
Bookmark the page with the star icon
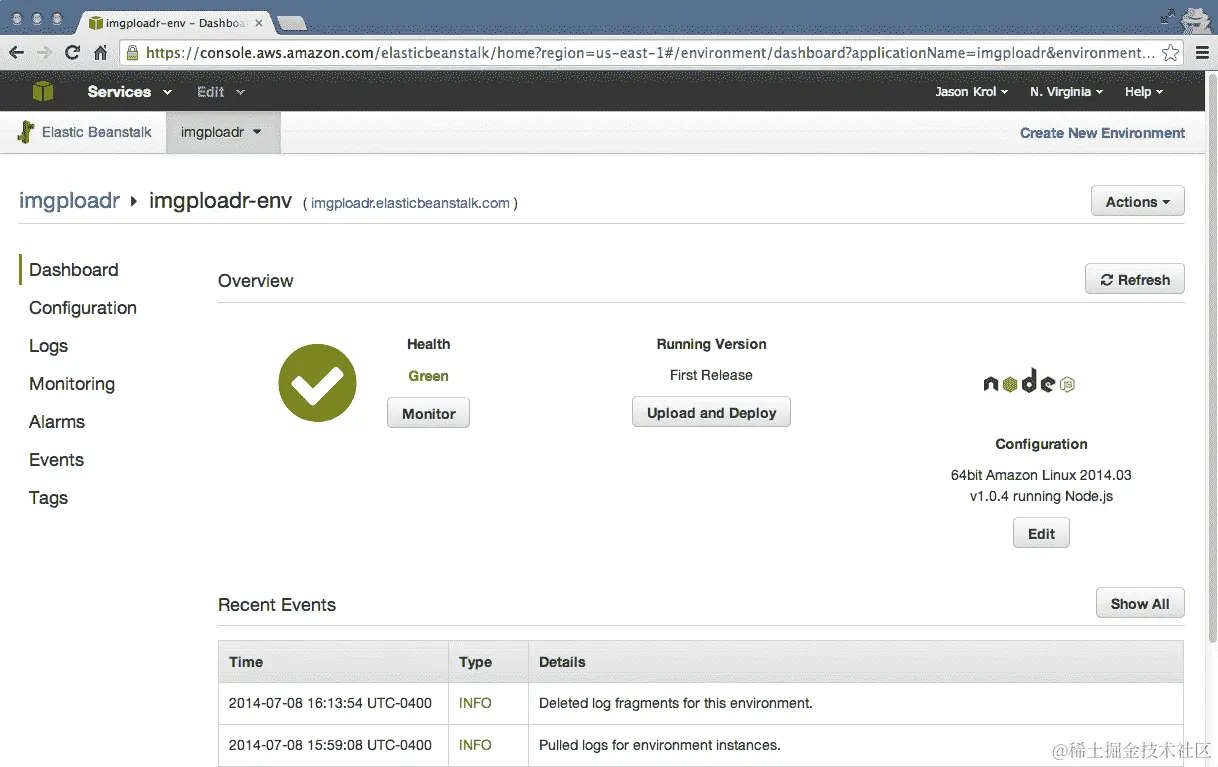point(1170,53)
